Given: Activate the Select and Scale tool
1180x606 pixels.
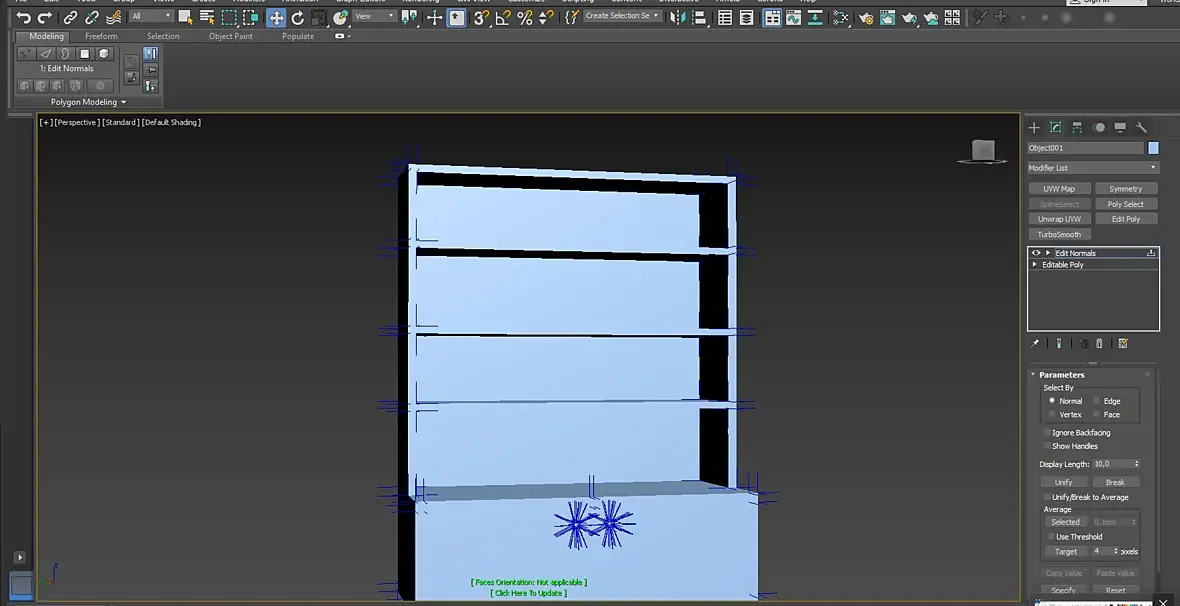Looking at the screenshot, I should coord(319,17).
